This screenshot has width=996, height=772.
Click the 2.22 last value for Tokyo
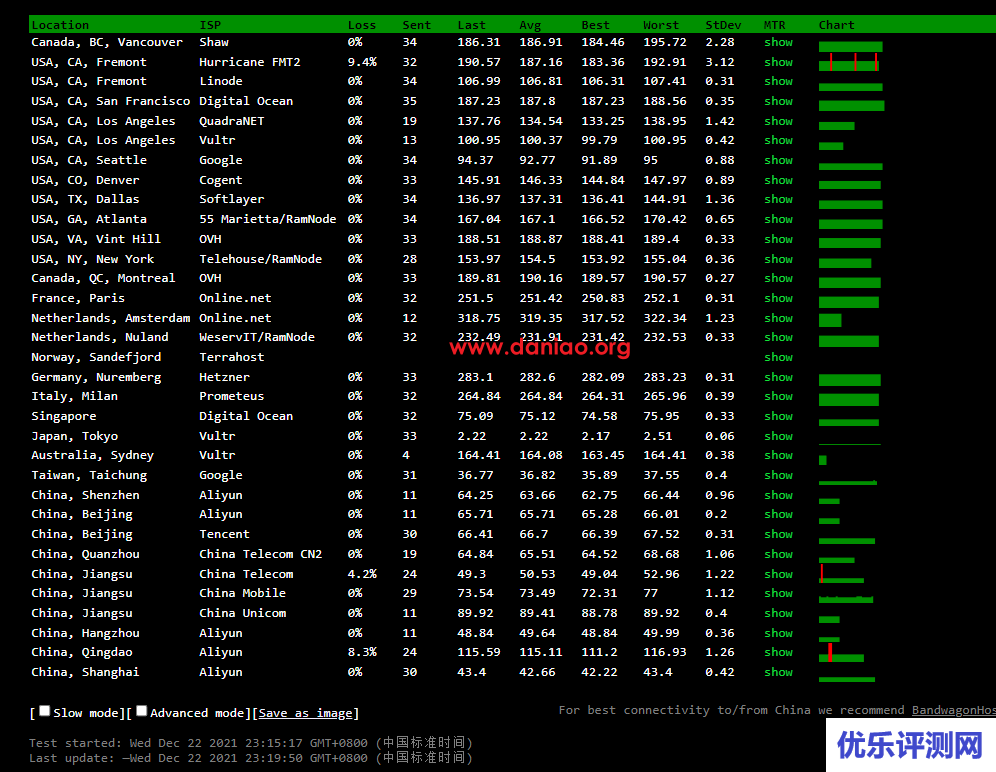[x=472, y=436]
